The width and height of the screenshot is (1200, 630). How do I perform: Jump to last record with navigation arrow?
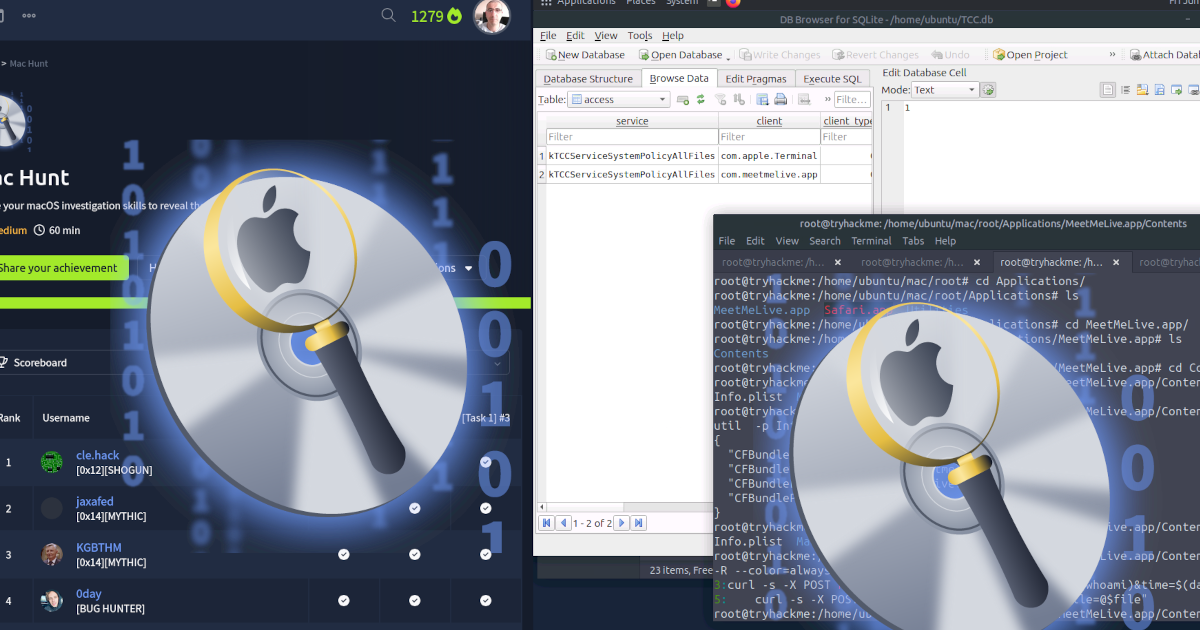click(639, 523)
